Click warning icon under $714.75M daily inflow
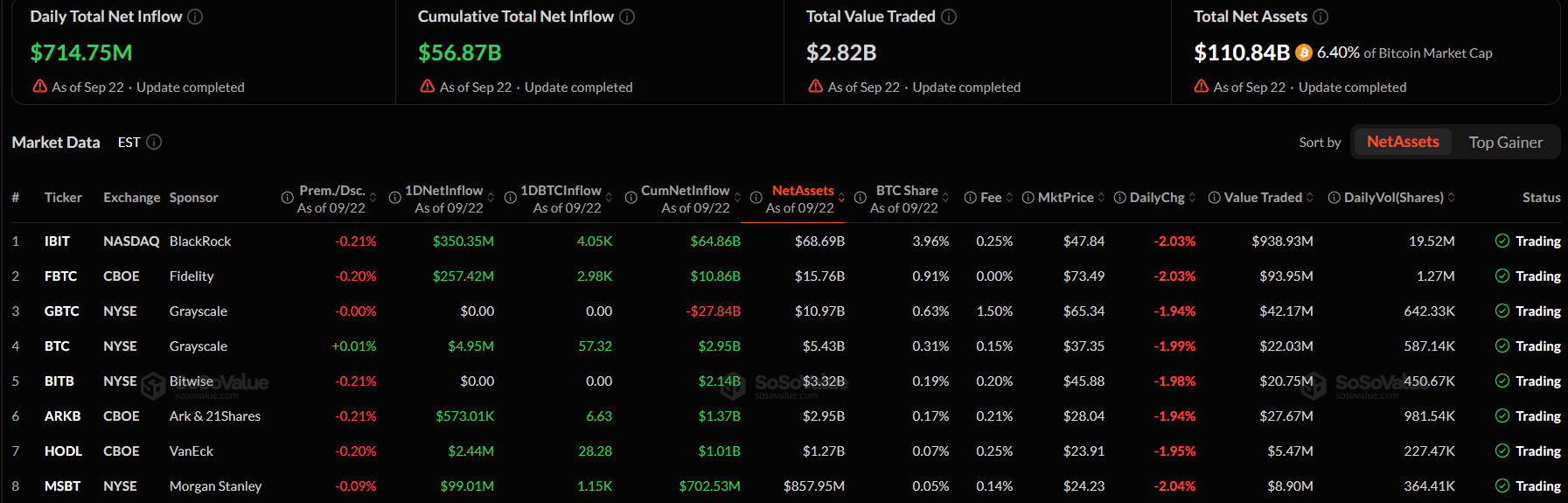 pos(40,87)
